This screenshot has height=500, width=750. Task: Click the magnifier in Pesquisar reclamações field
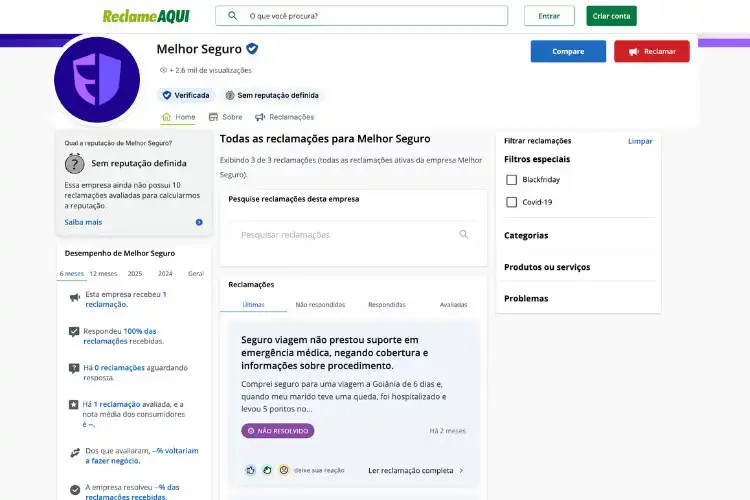coord(463,234)
